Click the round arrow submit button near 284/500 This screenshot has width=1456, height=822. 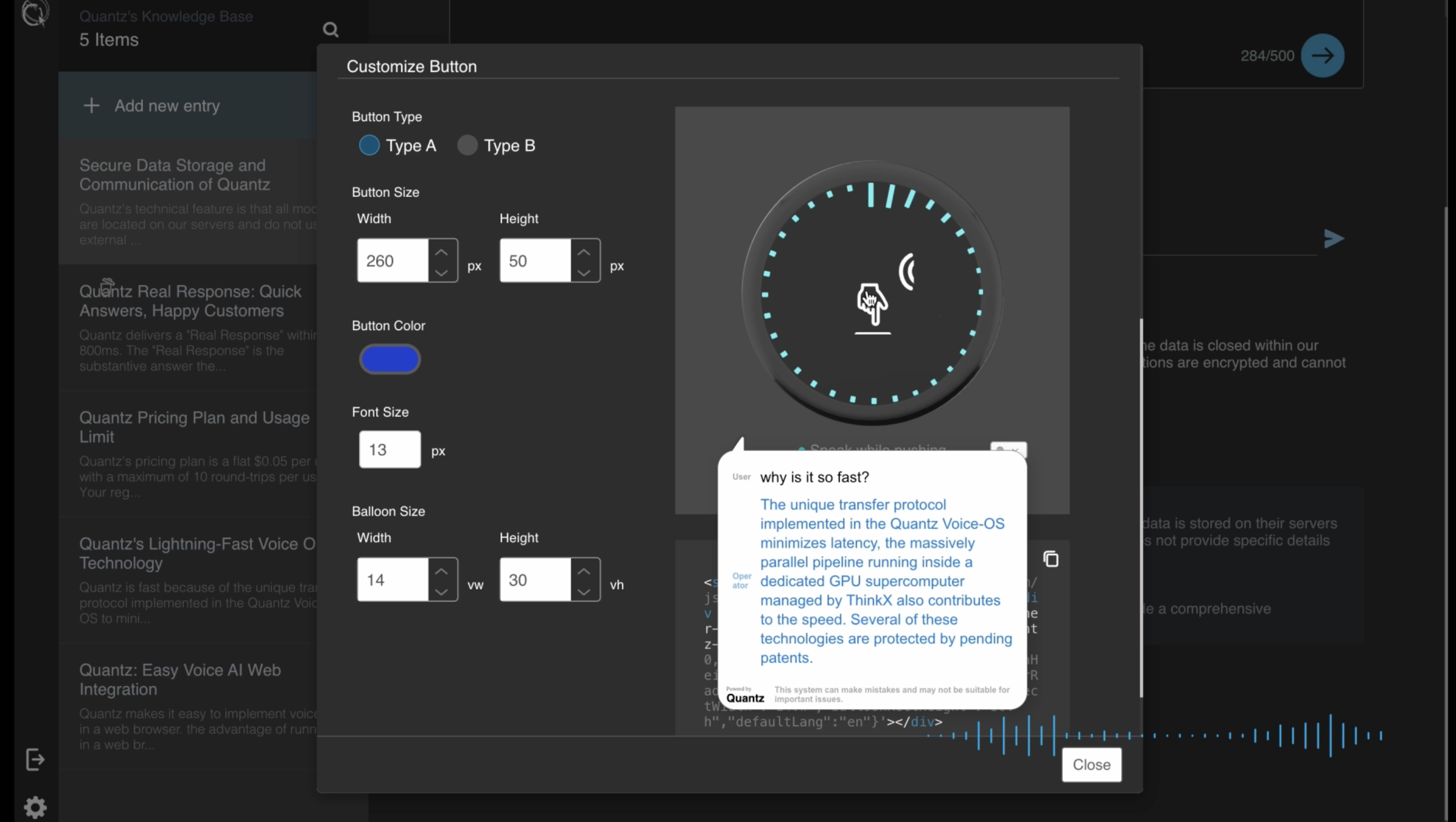tap(1322, 55)
